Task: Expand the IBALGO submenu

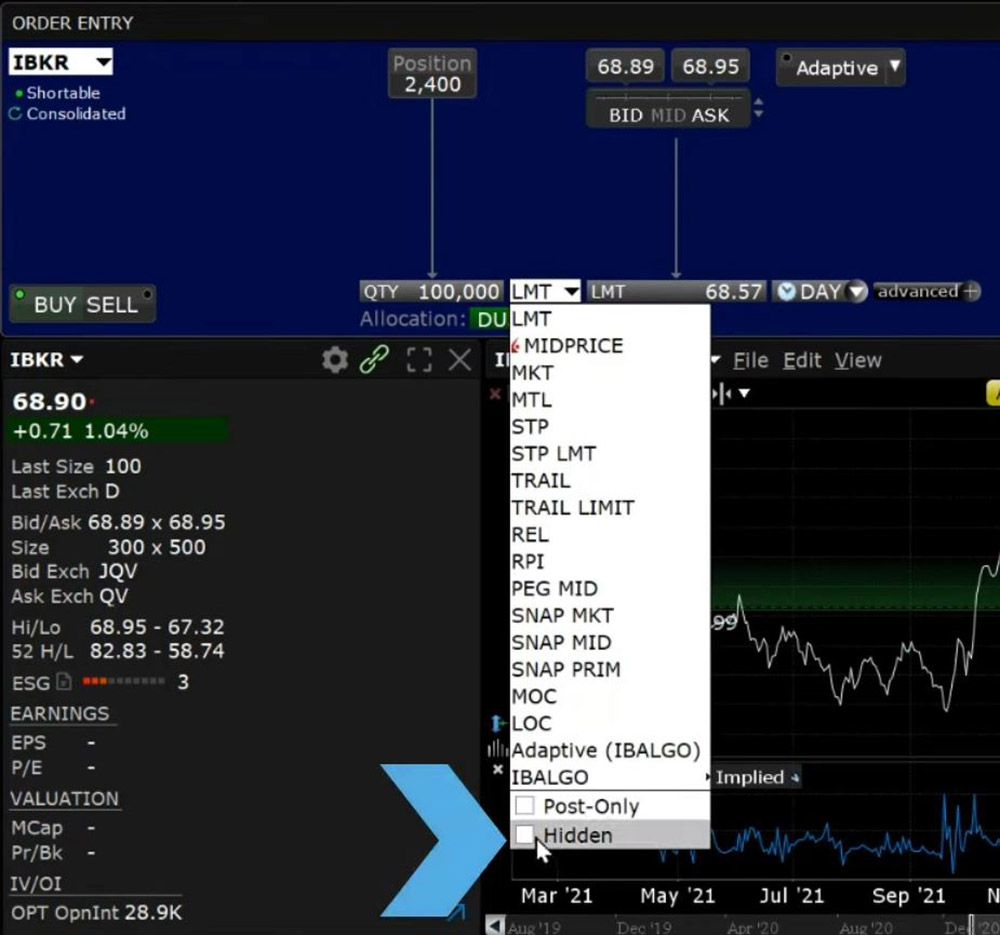Action: click(x=610, y=777)
